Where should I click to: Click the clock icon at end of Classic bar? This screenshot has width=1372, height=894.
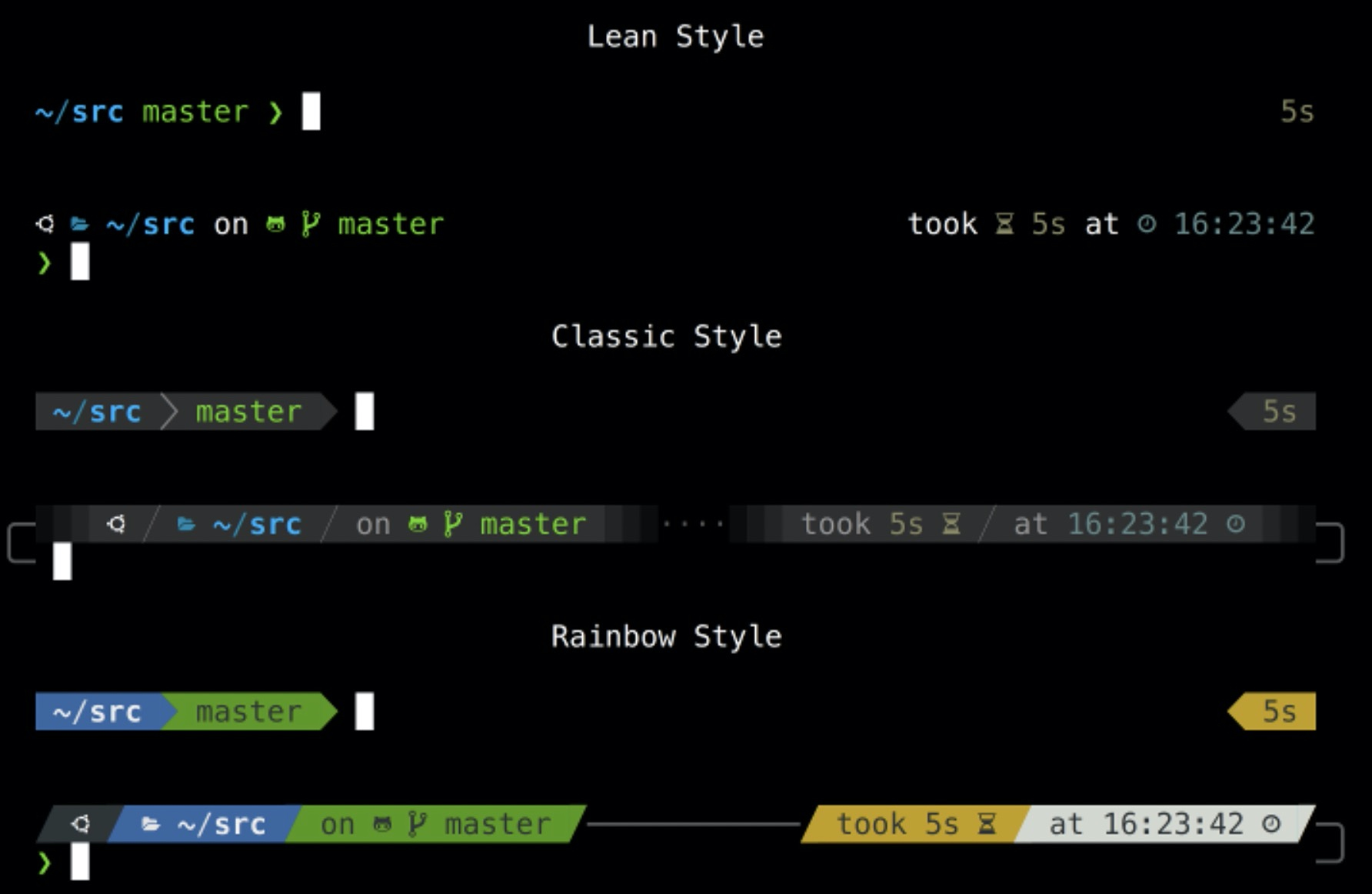(x=1235, y=524)
